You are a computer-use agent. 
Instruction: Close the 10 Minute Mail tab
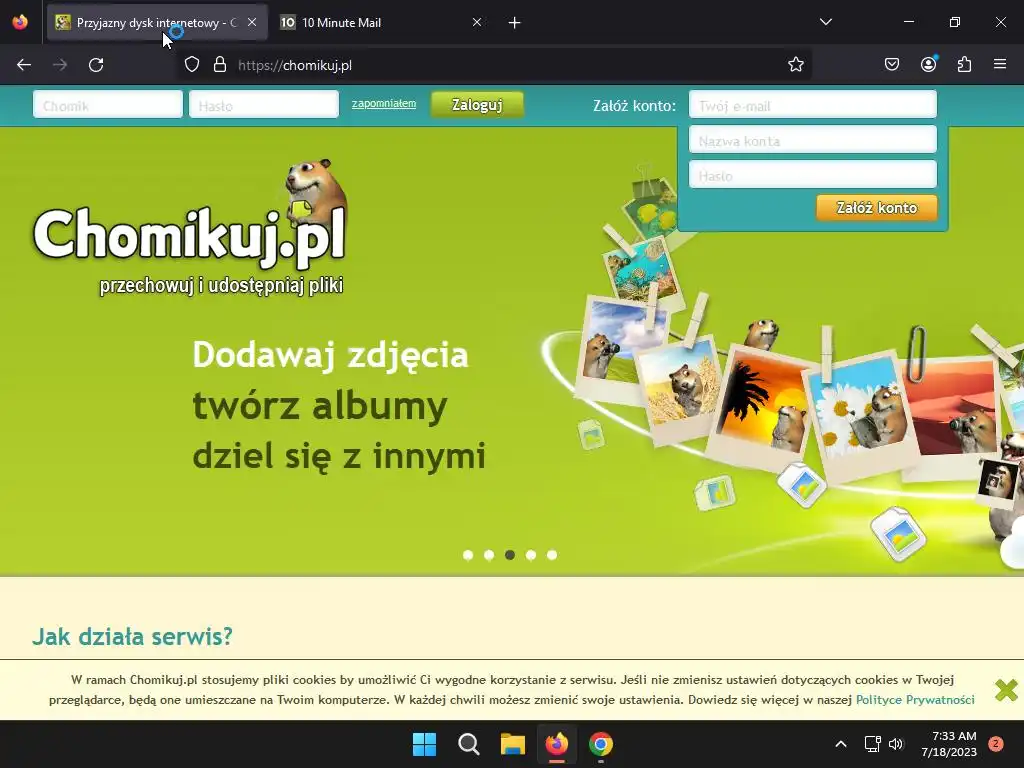click(x=477, y=22)
